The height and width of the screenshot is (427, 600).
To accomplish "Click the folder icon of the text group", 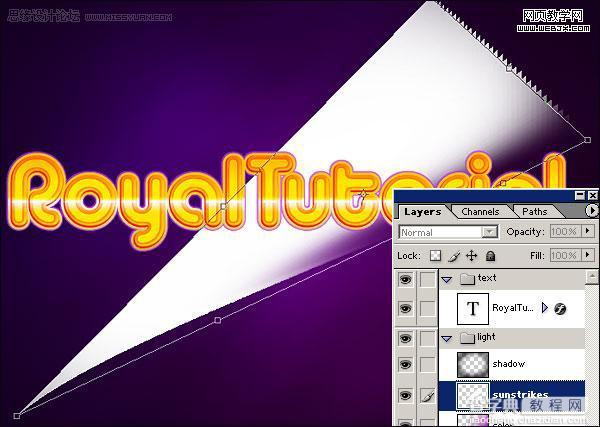I will pyautogui.click(x=467, y=279).
